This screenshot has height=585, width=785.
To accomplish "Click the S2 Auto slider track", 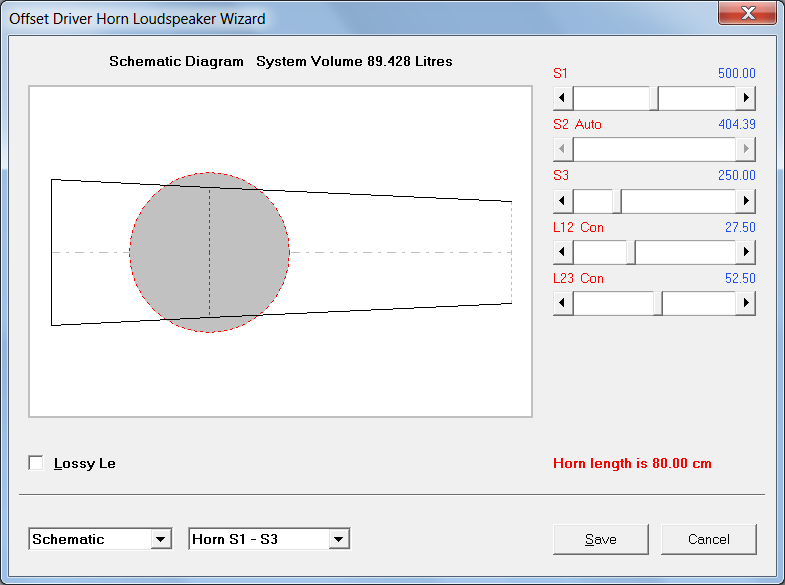I will 654,149.
